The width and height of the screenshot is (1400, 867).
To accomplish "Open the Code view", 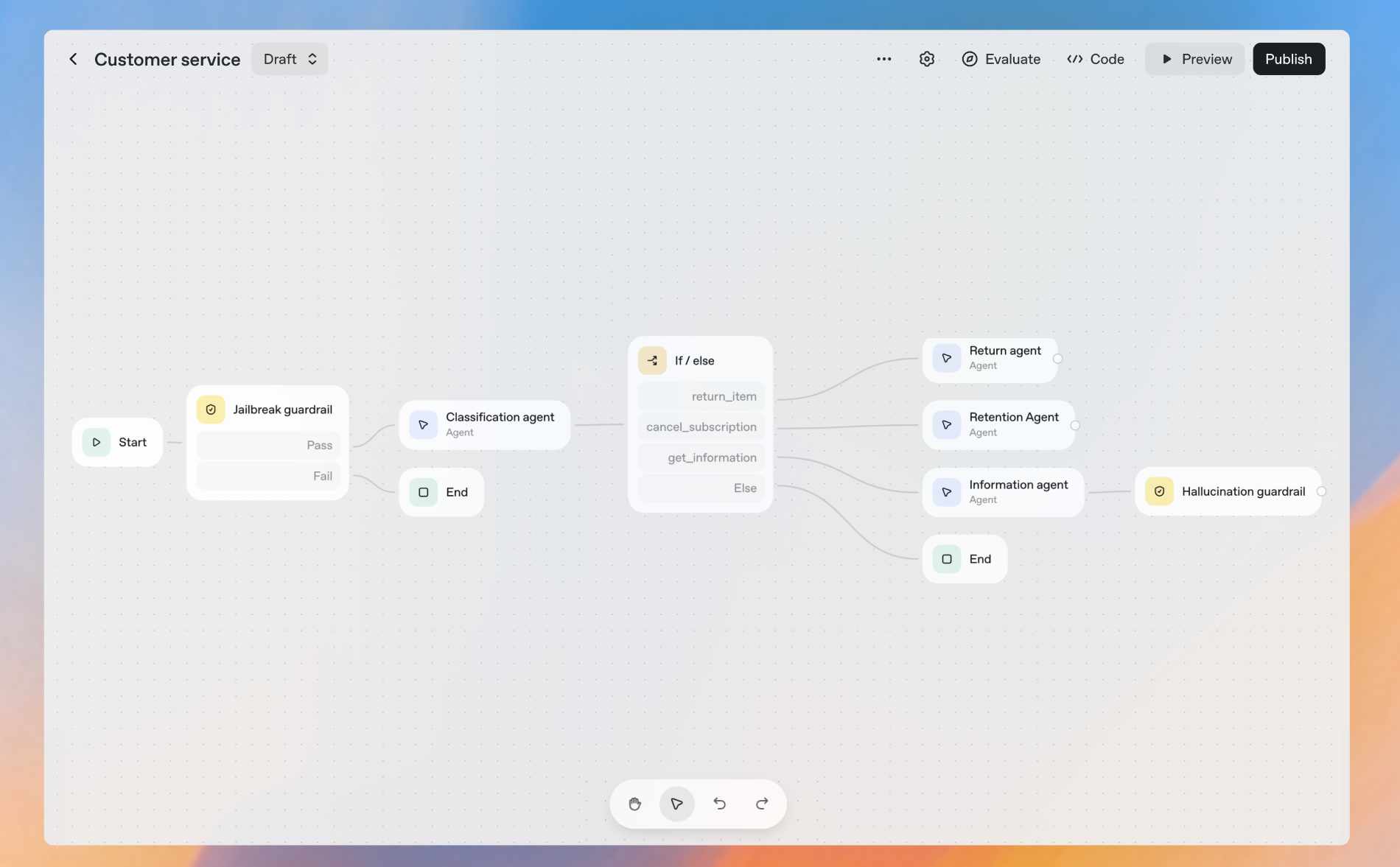I will click(x=1095, y=59).
